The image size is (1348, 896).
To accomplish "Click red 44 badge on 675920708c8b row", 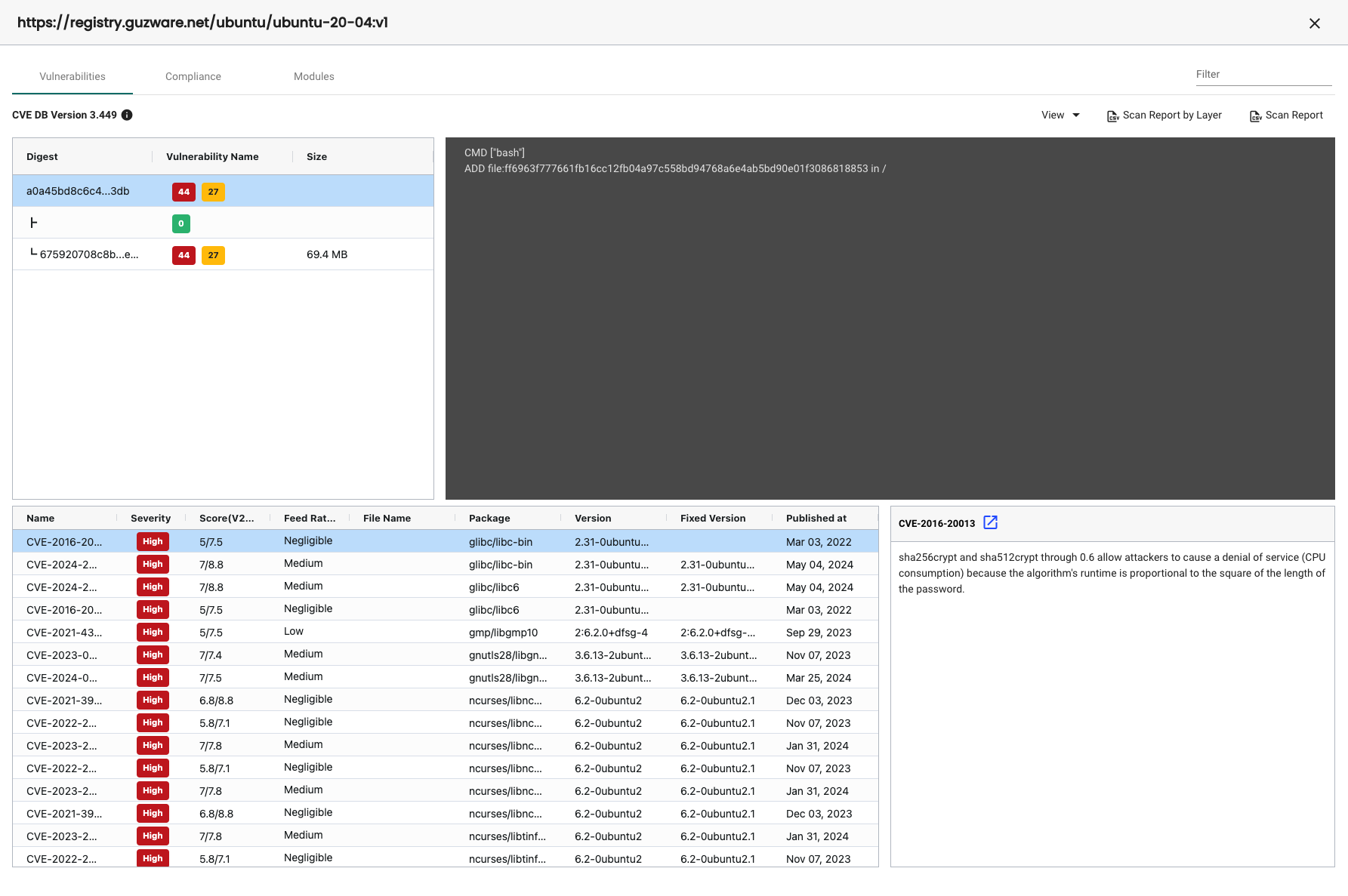I will [184, 255].
